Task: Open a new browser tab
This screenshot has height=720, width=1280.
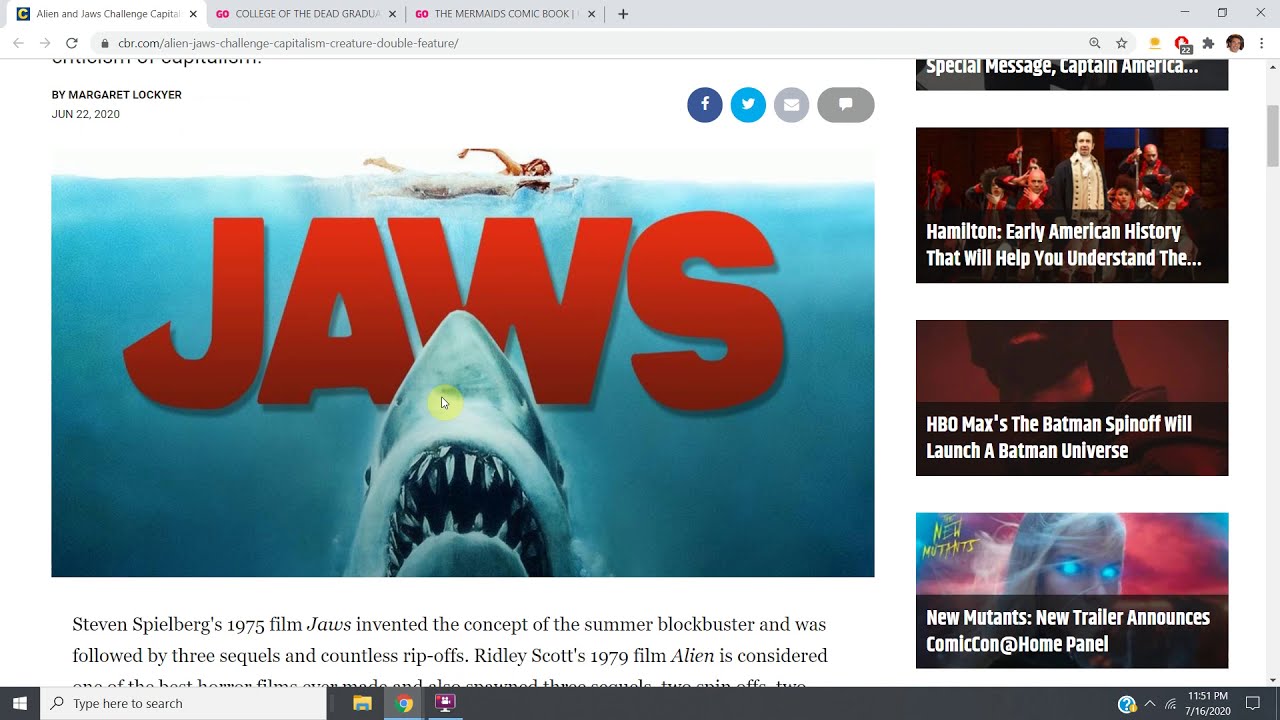Action: coord(623,14)
